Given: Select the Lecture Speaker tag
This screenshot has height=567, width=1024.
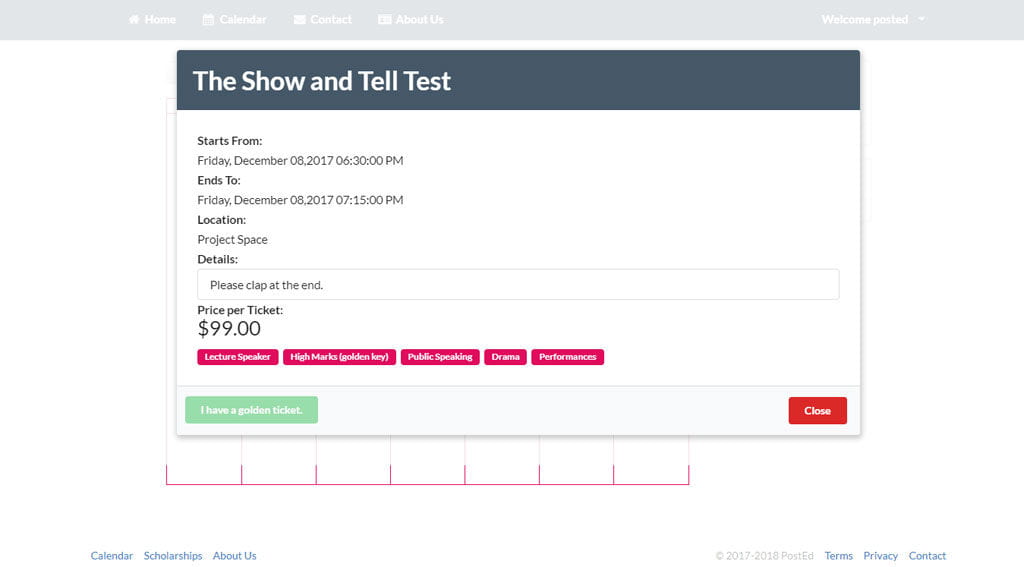Looking at the screenshot, I should point(237,357).
